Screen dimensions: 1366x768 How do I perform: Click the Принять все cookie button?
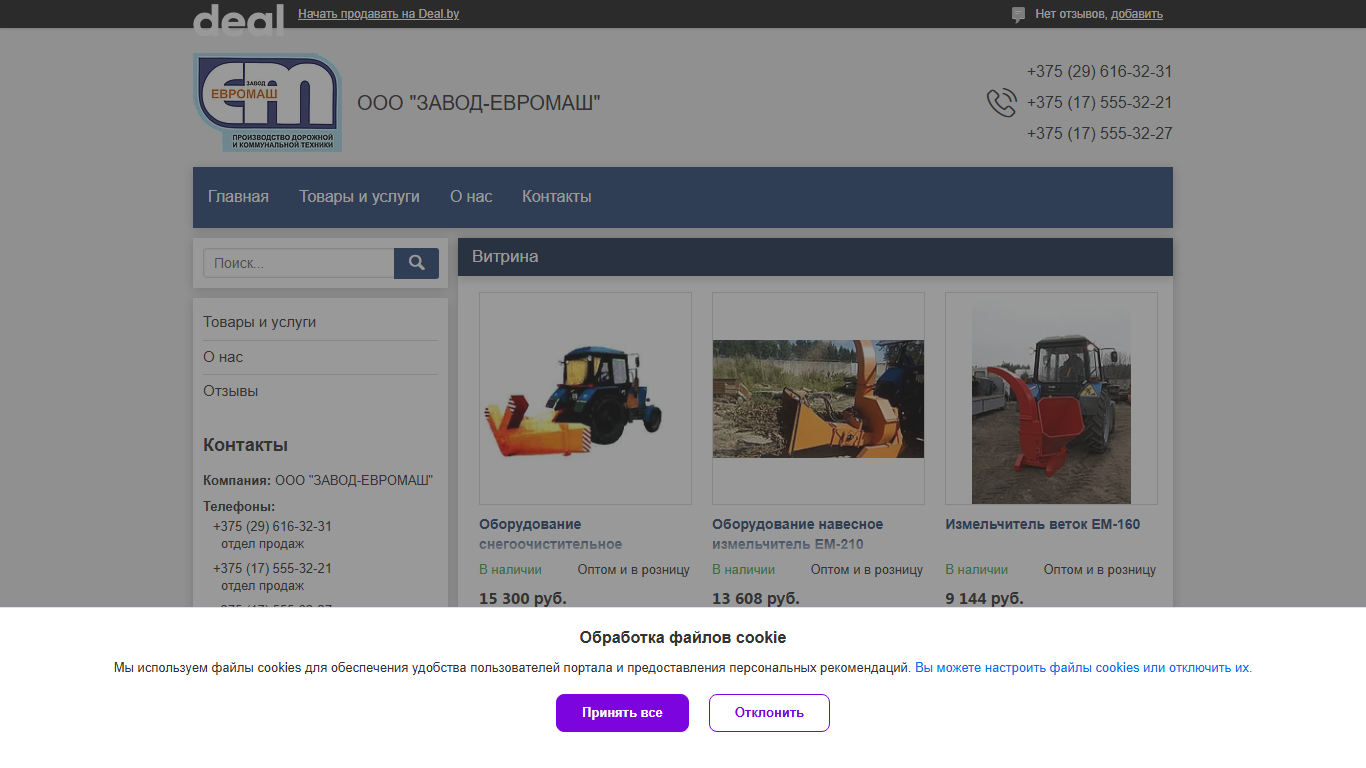coord(622,713)
